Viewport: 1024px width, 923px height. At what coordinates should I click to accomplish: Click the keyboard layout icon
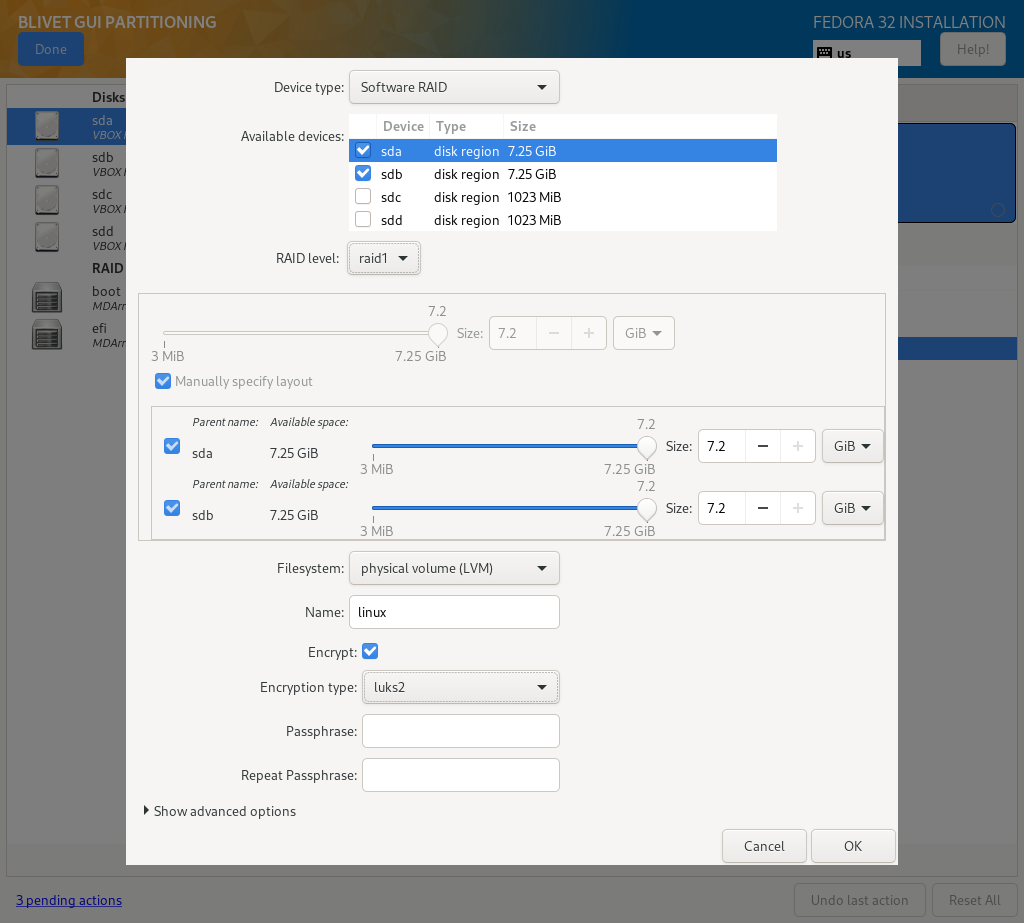coord(824,53)
